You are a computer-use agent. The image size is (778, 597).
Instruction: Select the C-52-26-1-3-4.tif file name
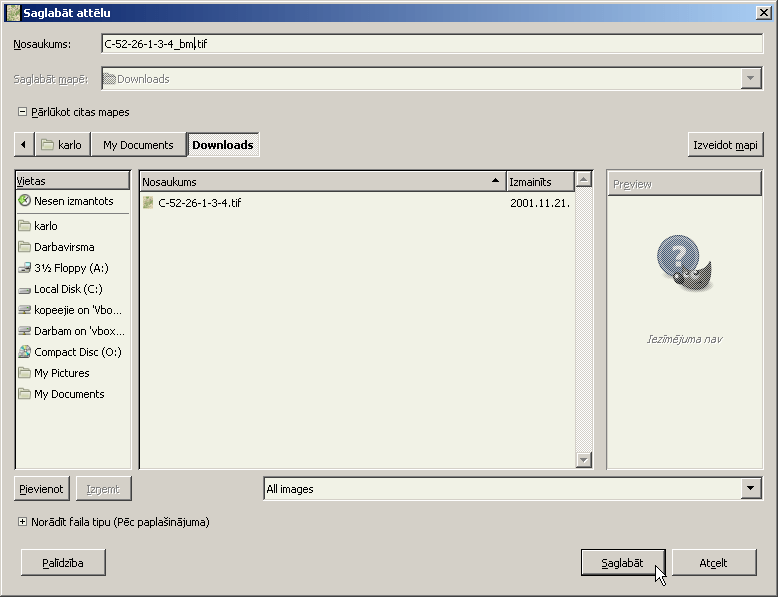point(200,202)
